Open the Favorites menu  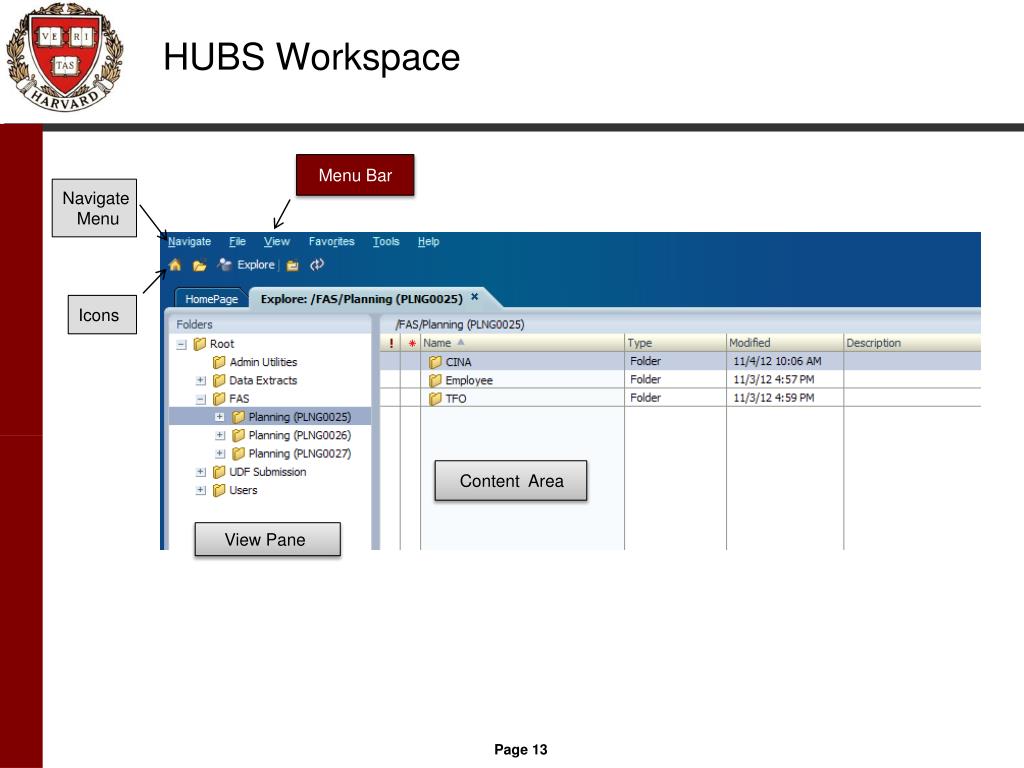coord(331,242)
